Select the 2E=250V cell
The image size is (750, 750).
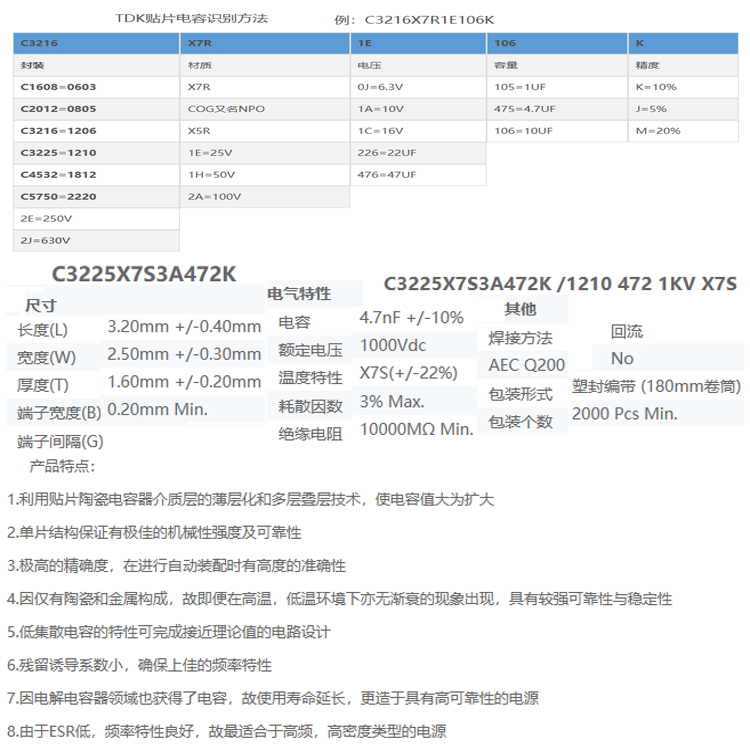(96, 219)
